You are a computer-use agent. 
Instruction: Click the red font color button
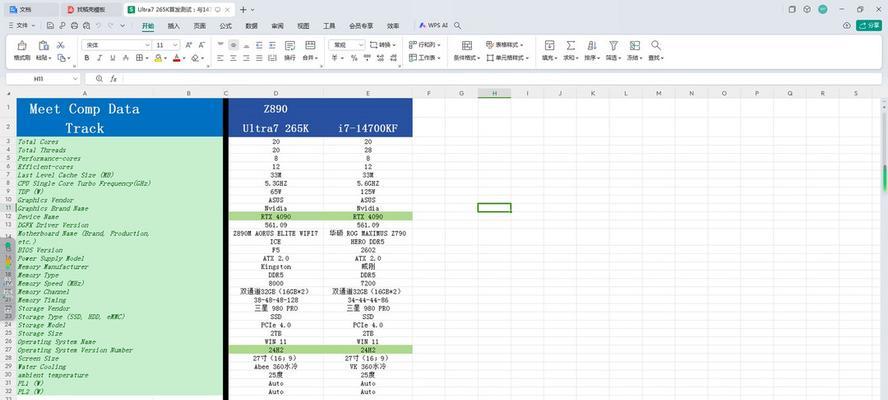[176, 58]
